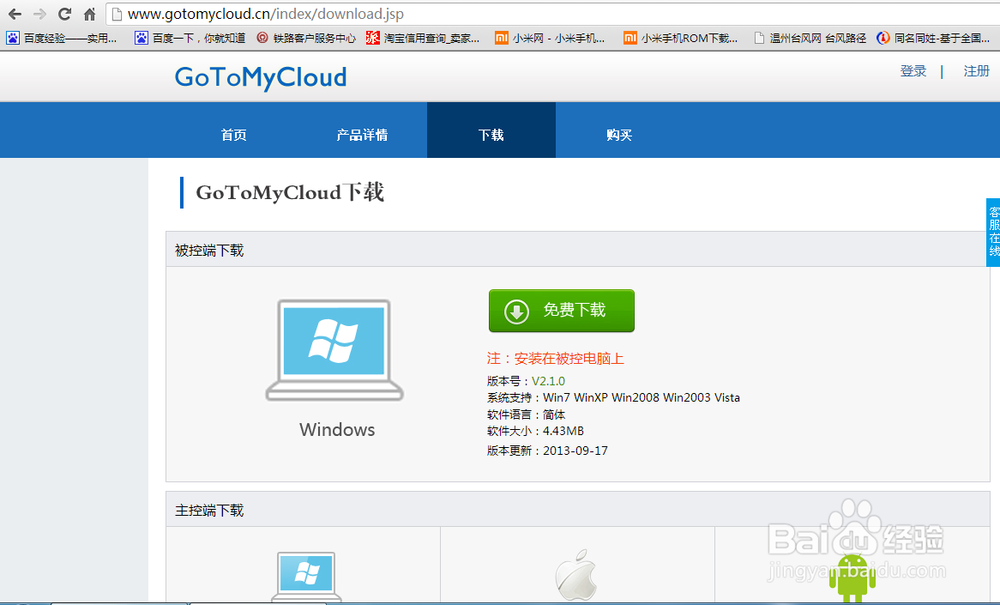Screen dimensions: 1000x605
Task: Click the back navigation arrow
Action: tap(14, 14)
